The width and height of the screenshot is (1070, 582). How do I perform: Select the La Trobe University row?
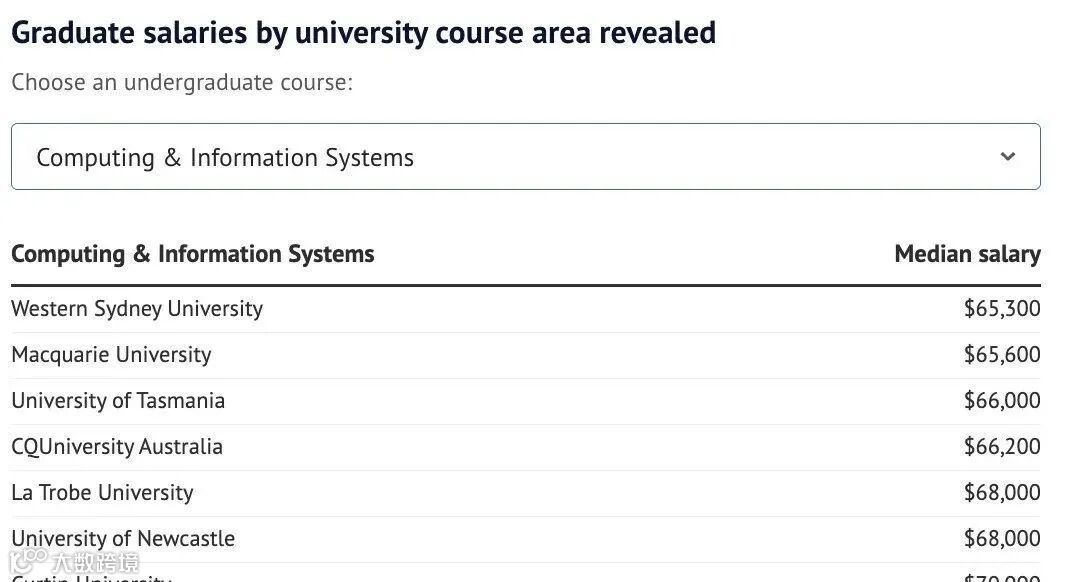point(525,493)
